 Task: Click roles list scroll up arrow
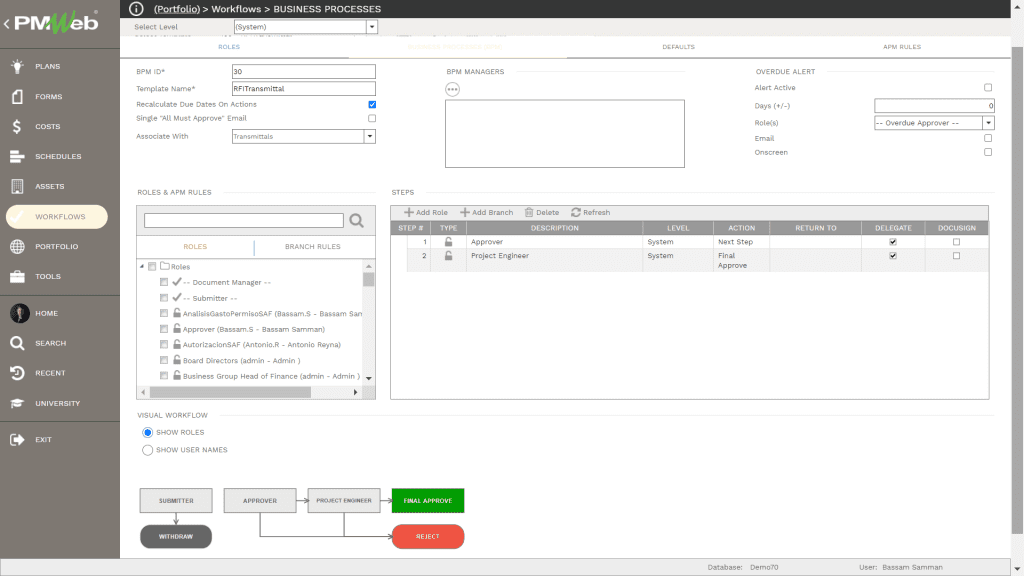pyautogui.click(x=369, y=266)
